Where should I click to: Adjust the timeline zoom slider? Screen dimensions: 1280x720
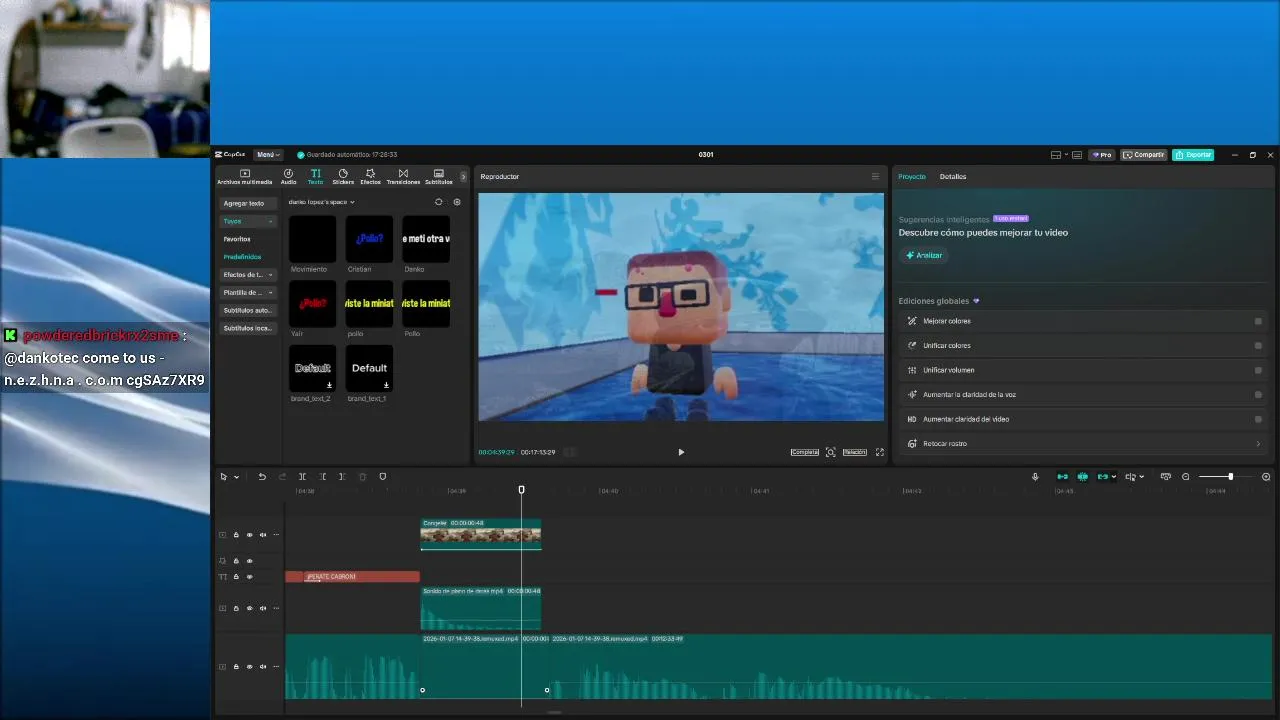[1230, 477]
